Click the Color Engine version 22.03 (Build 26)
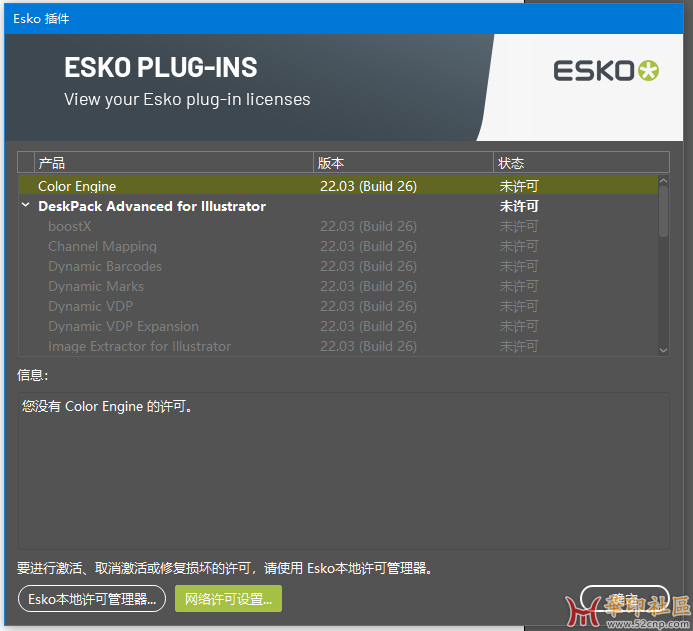Viewport: 693px width, 631px height. (368, 186)
